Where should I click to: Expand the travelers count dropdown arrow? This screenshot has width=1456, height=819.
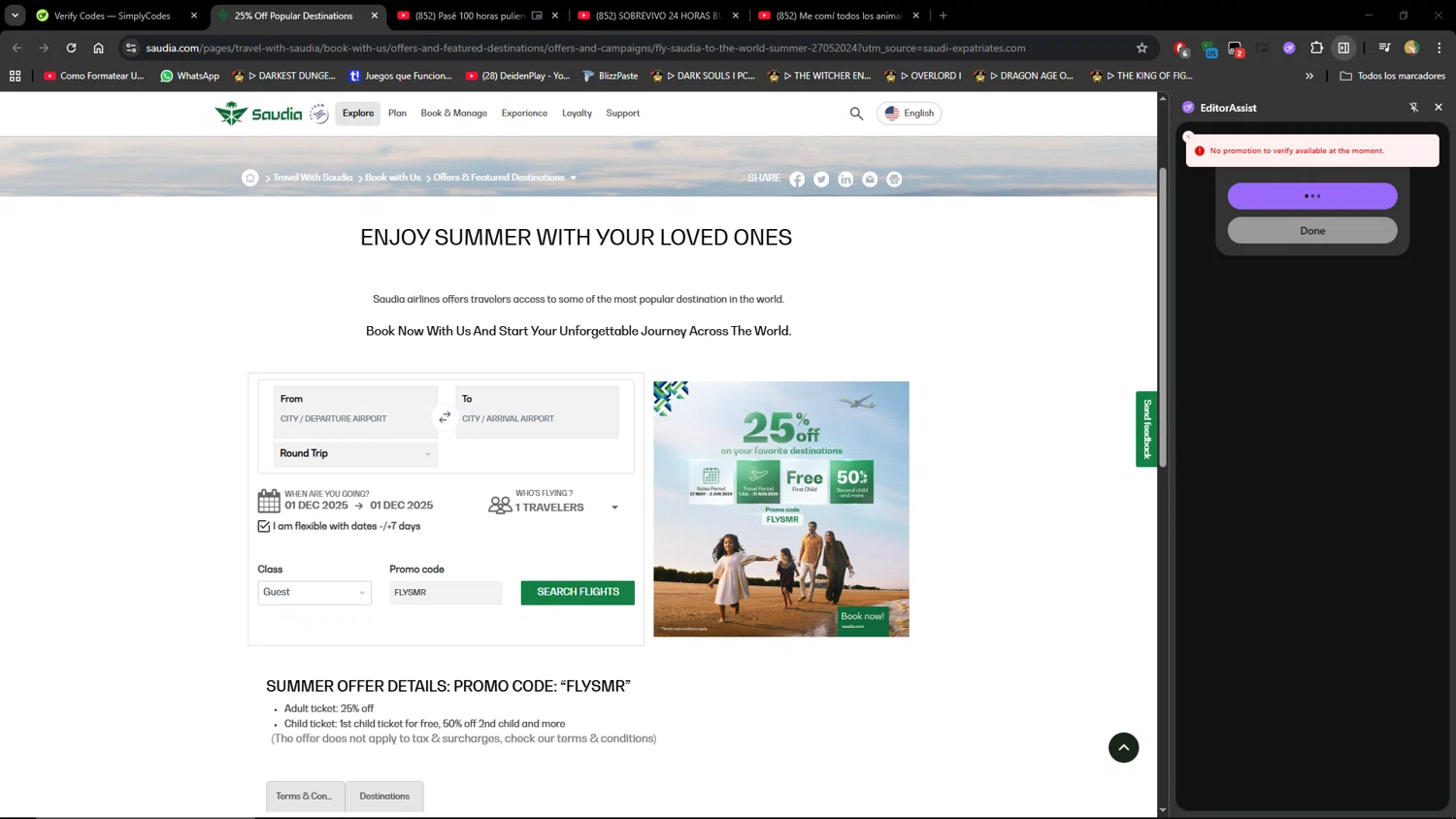coord(614,508)
